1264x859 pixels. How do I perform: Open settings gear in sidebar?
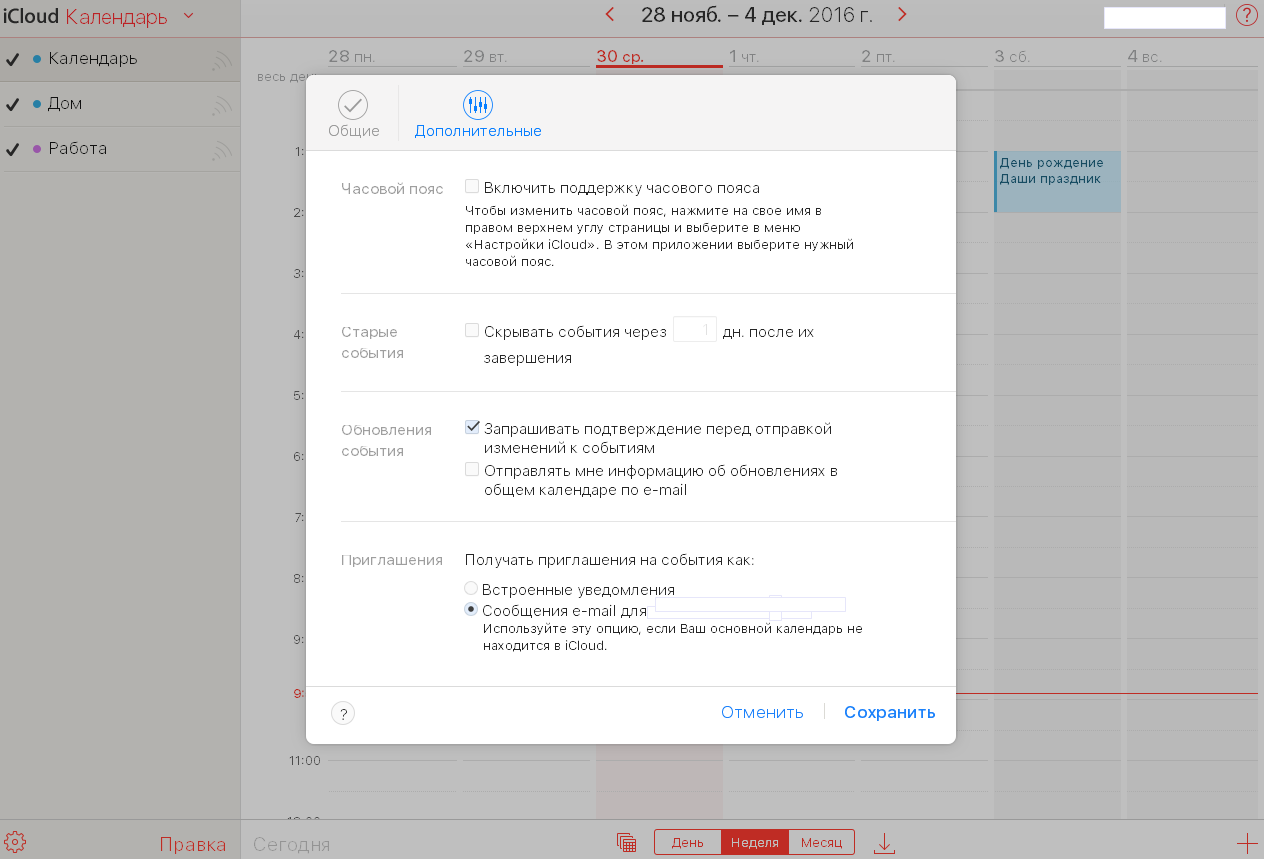click(x=15, y=842)
